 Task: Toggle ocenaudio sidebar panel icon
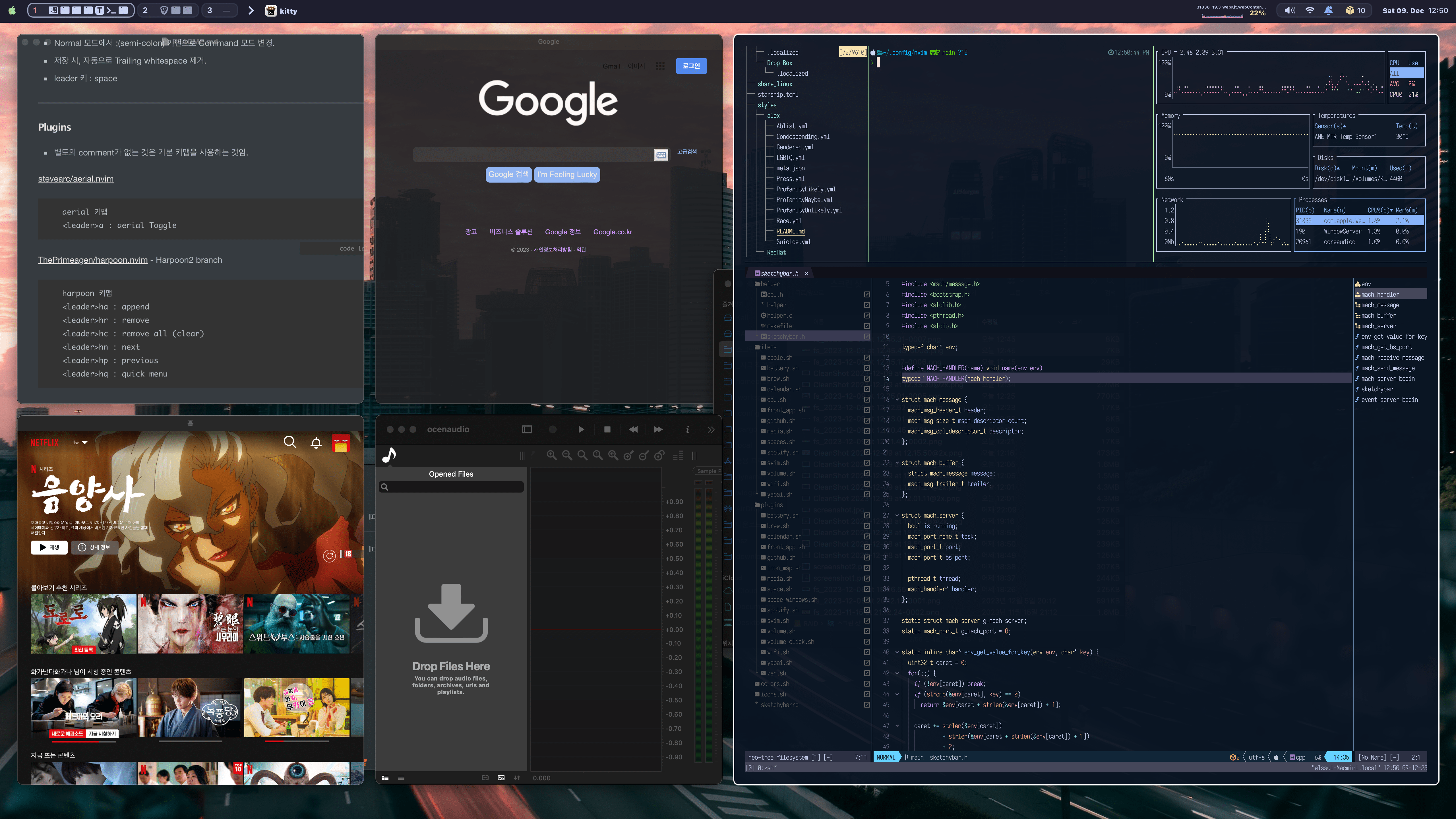(527, 430)
